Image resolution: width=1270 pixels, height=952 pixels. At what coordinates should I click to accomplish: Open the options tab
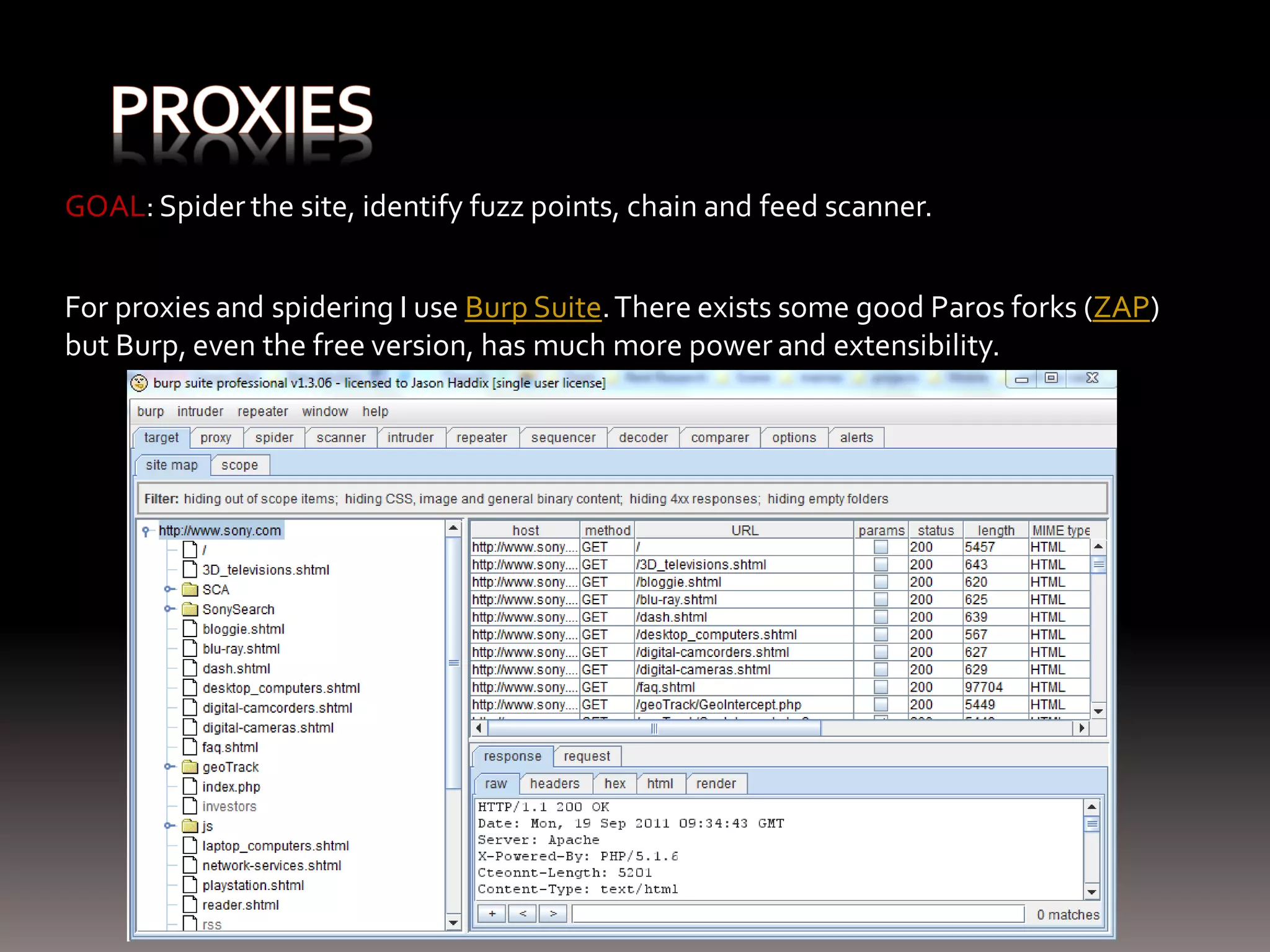pos(794,438)
